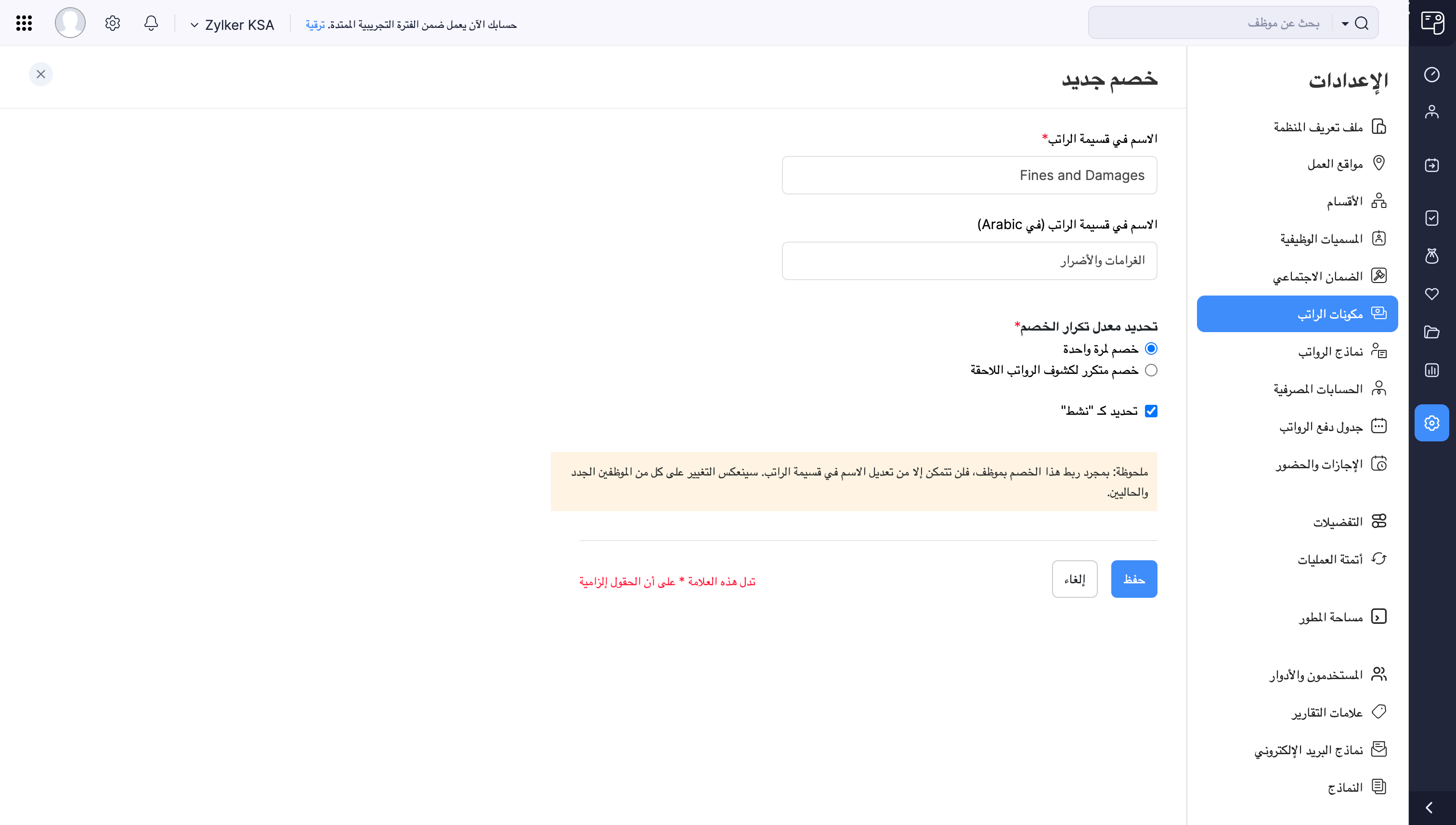The width and height of the screenshot is (1456, 825).
Task: Open the apps grid launcher icon
Action: pyautogui.click(x=24, y=23)
